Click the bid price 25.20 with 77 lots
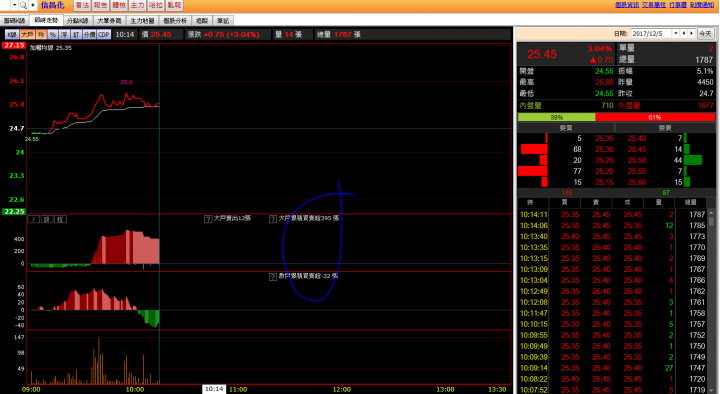The image size is (720, 394). [x=604, y=171]
